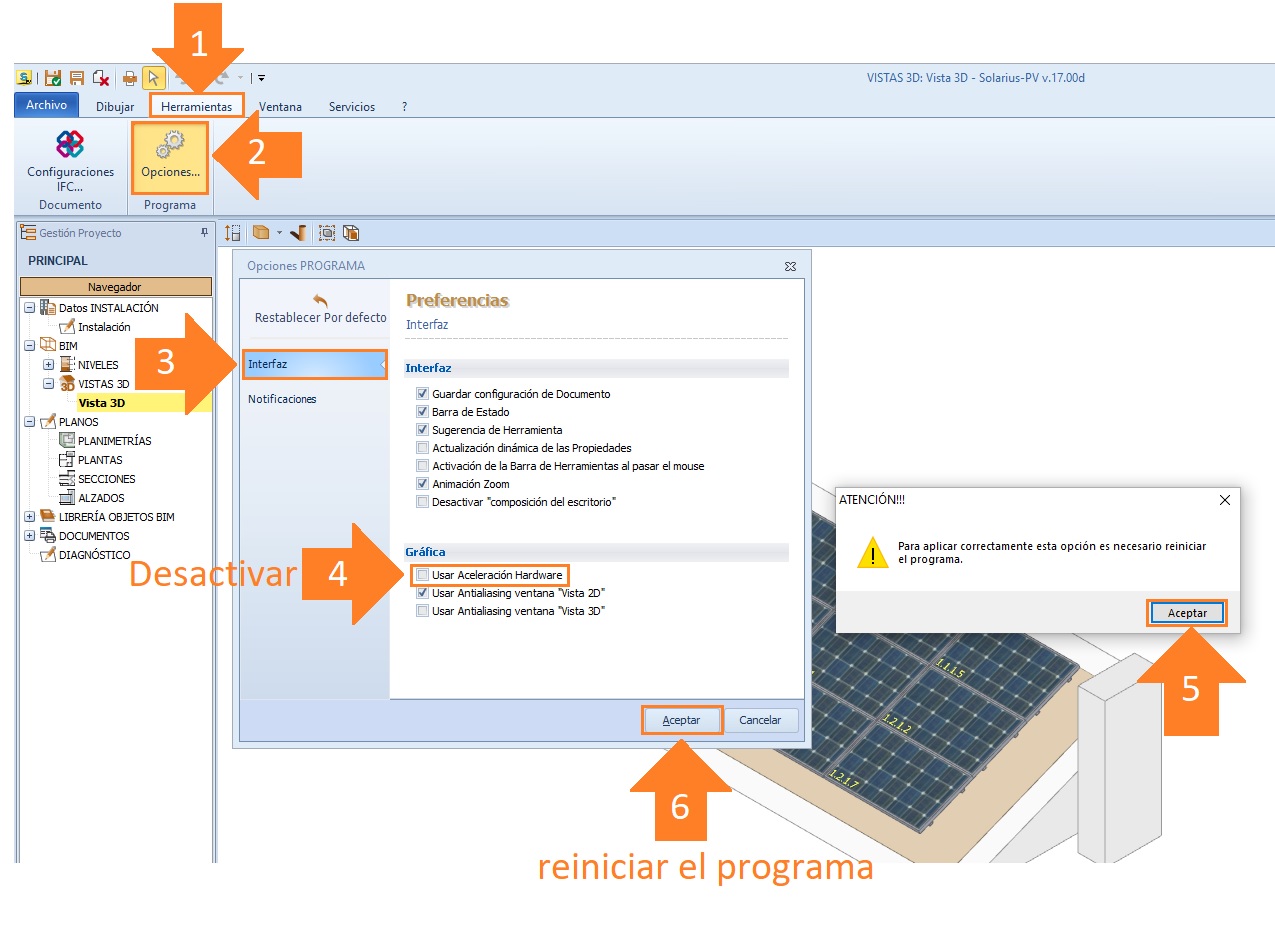The image size is (1275, 933).
Task: Click the VISTAS 3D icon in the tree
Action: (67, 384)
